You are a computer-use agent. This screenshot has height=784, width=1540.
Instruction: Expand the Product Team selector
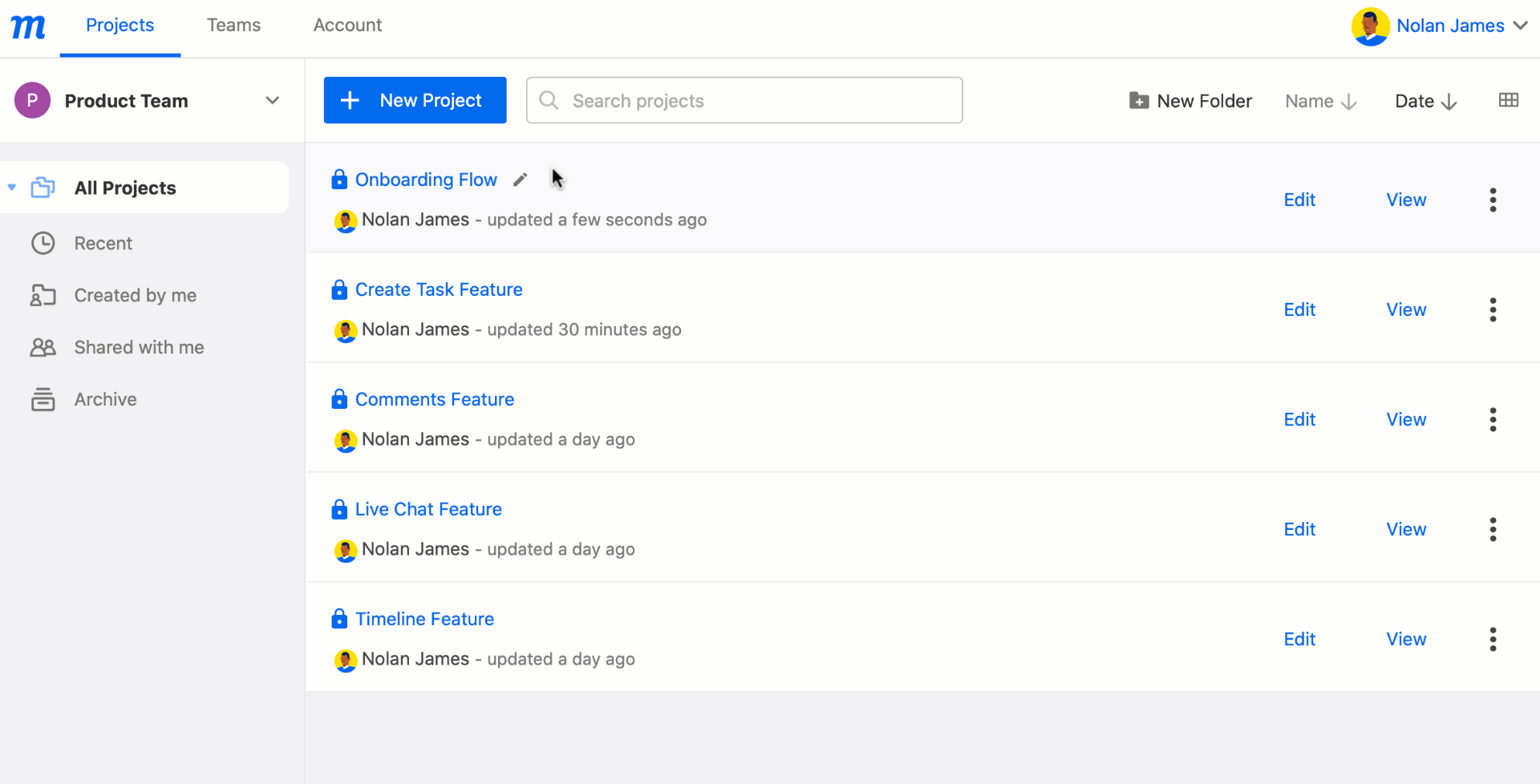click(x=272, y=100)
